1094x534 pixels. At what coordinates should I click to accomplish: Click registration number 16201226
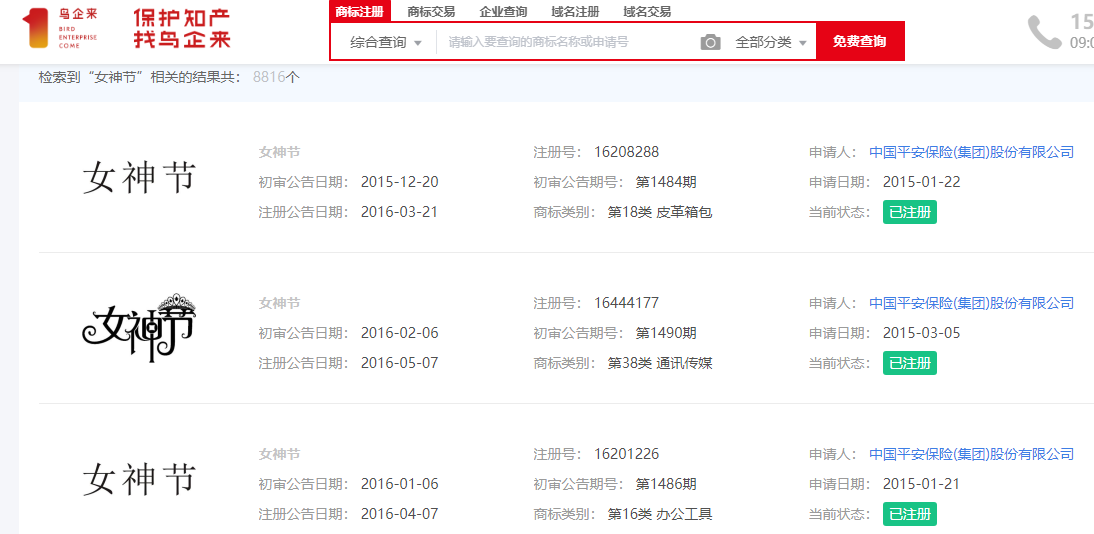[627, 454]
